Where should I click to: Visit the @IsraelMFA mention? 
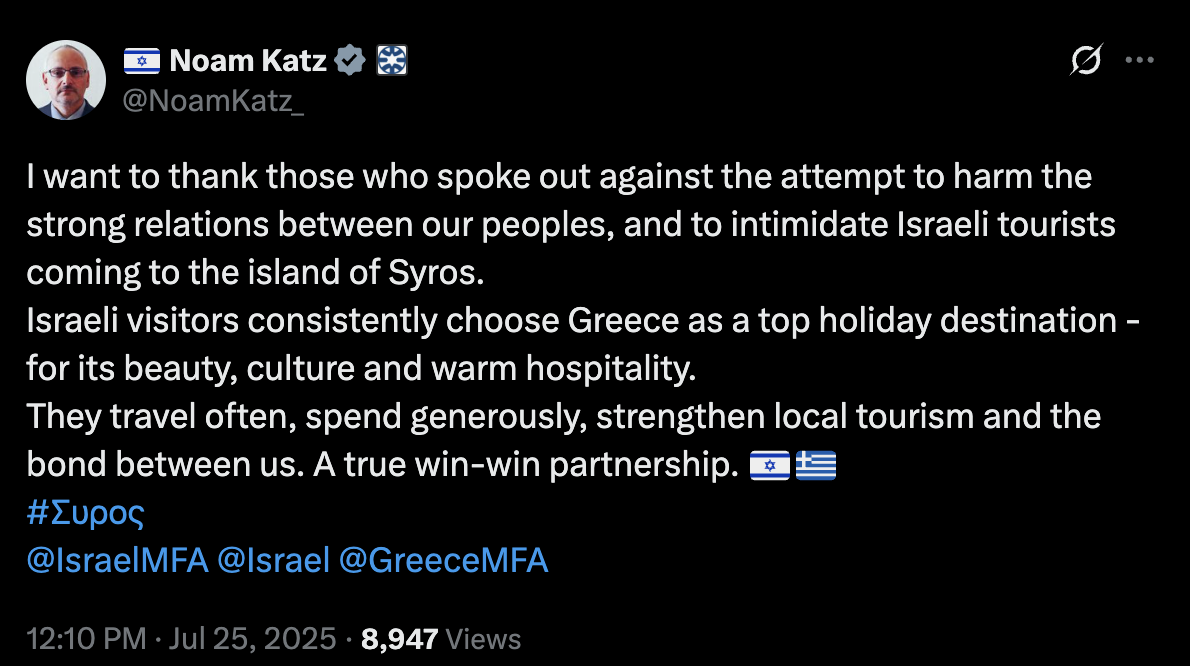[x=118, y=560]
